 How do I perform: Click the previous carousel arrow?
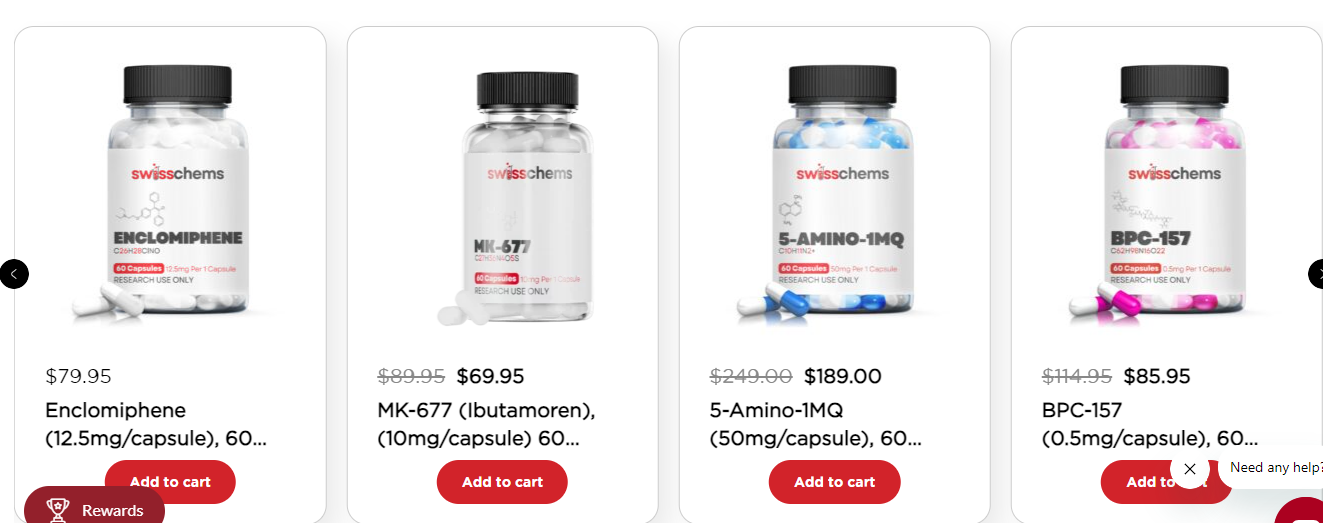[14, 273]
